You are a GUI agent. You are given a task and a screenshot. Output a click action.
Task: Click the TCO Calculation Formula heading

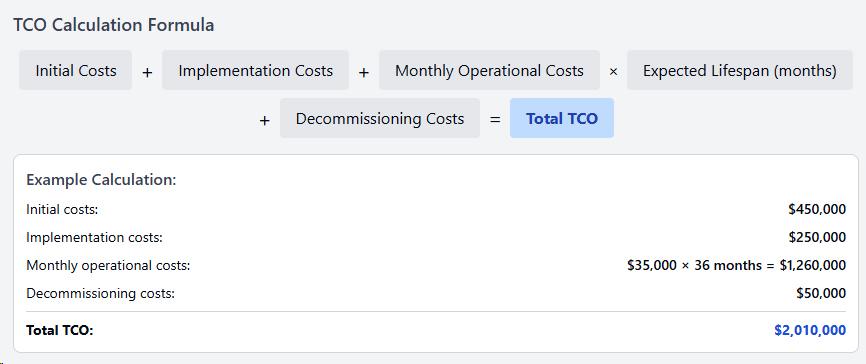tap(114, 25)
